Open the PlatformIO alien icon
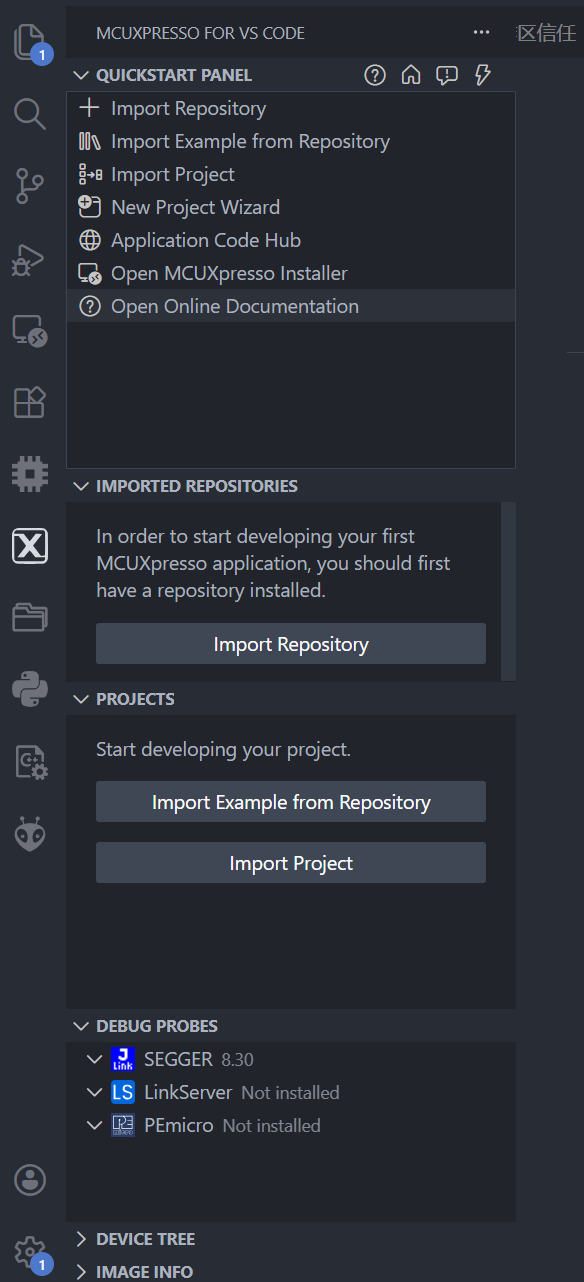Image resolution: width=584 pixels, height=1282 pixels. tap(30, 833)
